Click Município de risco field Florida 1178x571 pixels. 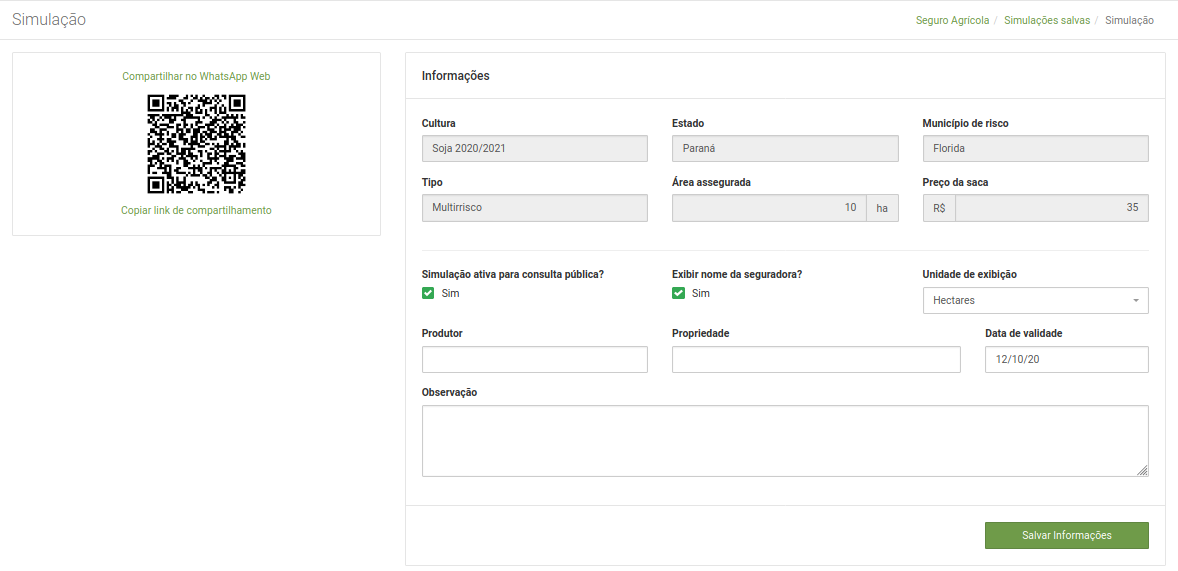1035,149
